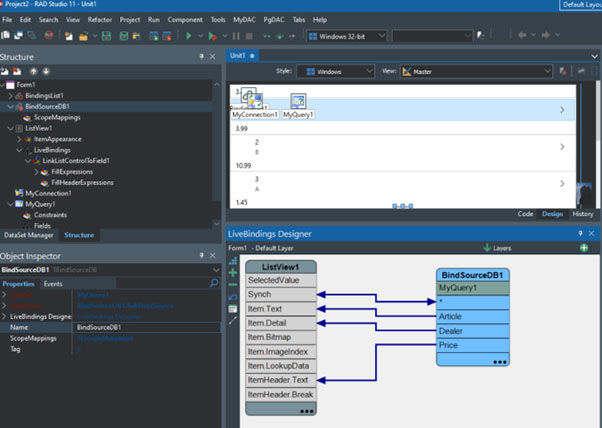Click the MyConnection1 component on the form
The image size is (602, 428).
255,104
